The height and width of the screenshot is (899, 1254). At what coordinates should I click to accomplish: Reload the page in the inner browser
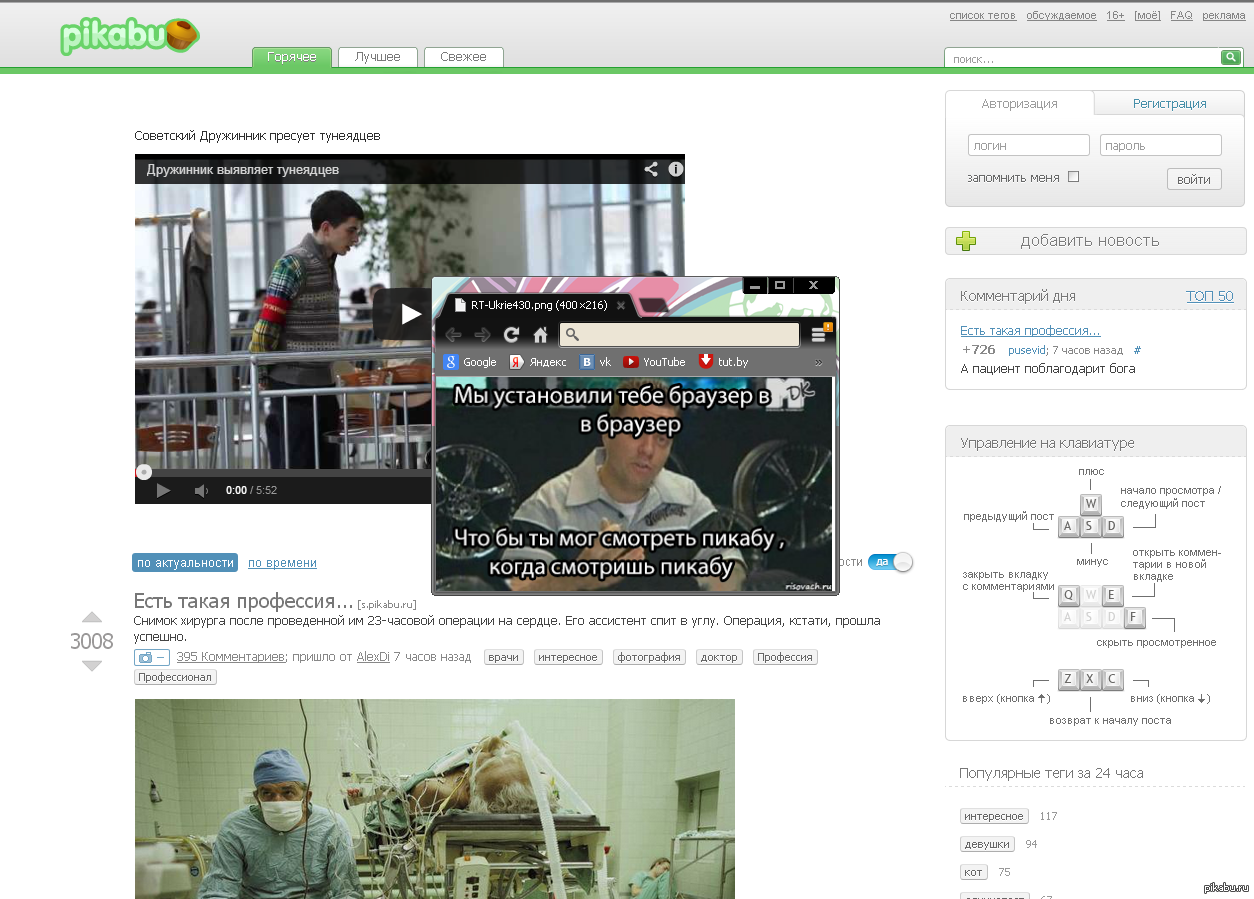(511, 335)
